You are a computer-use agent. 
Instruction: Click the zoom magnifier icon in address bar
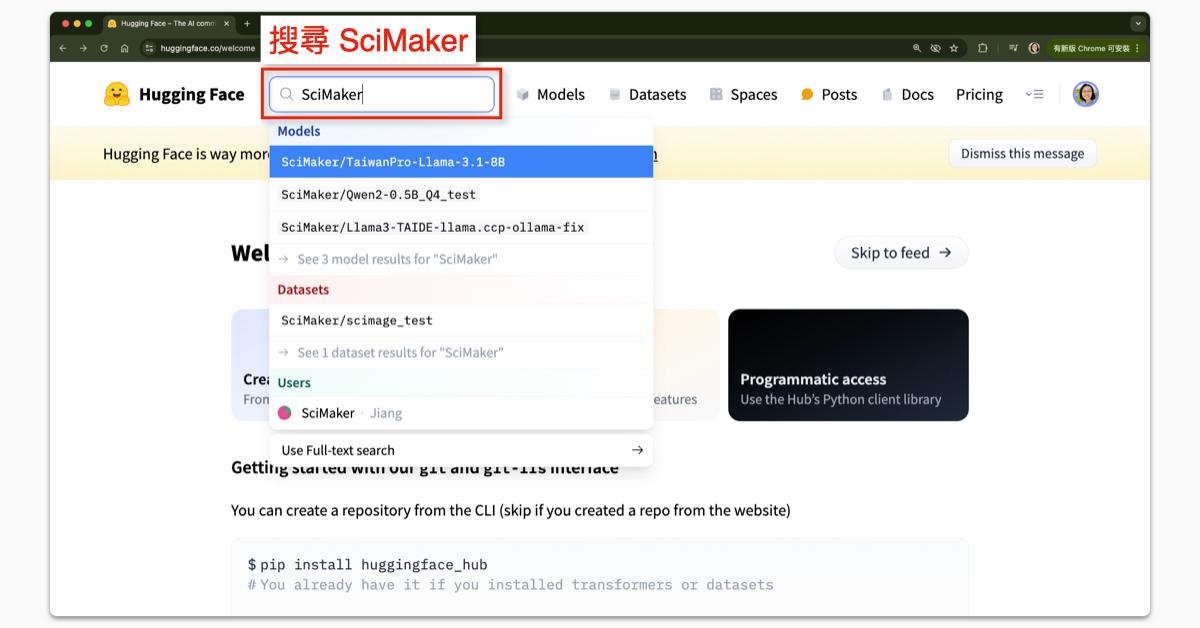(x=917, y=48)
